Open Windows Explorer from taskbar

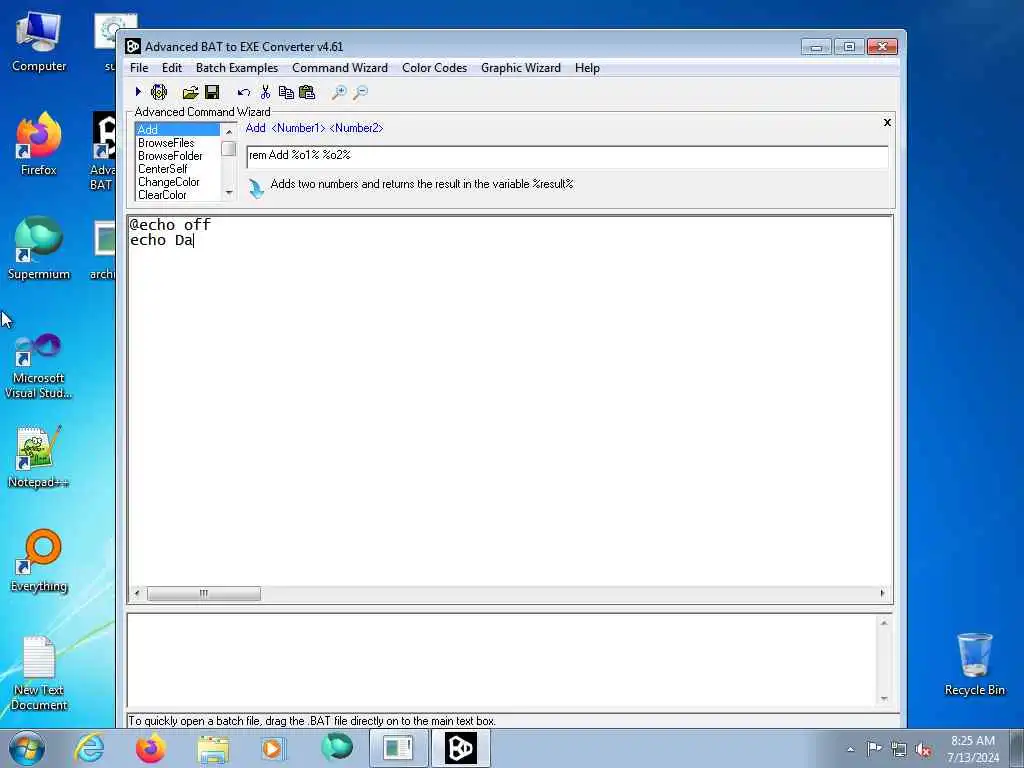(213, 748)
